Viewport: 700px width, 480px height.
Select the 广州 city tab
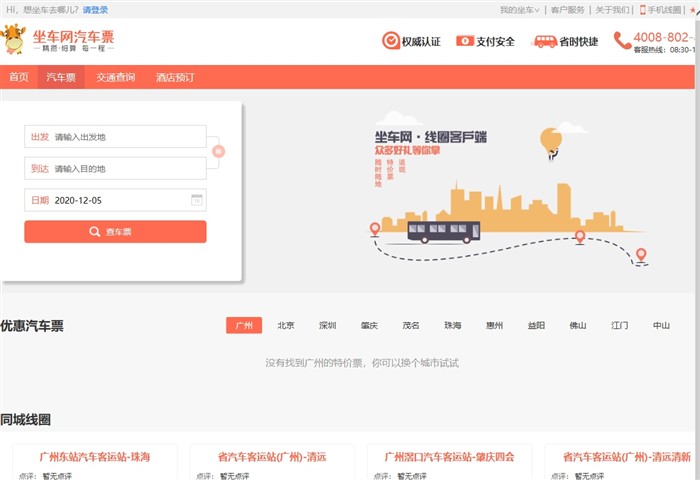pyautogui.click(x=244, y=326)
